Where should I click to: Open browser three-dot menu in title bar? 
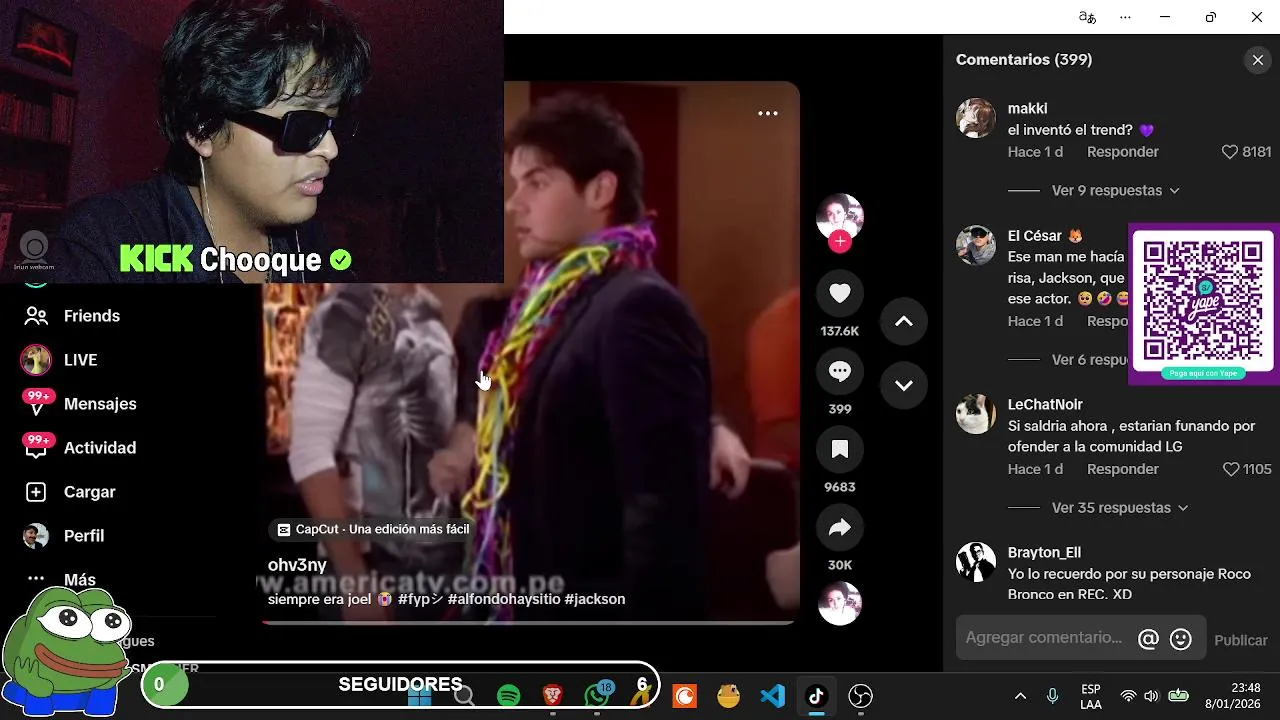pyautogui.click(x=1125, y=17)
